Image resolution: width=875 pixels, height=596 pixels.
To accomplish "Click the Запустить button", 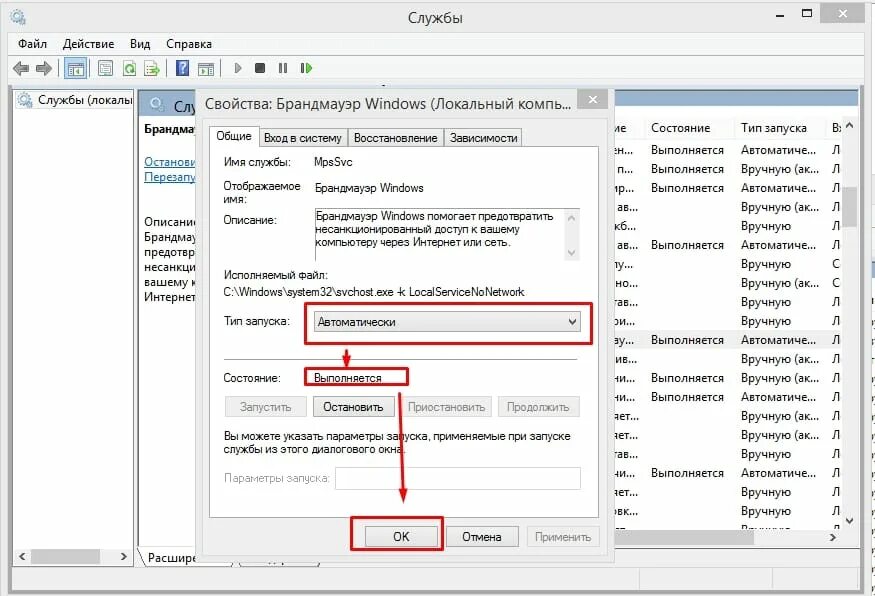I will (x=266, y=407).
